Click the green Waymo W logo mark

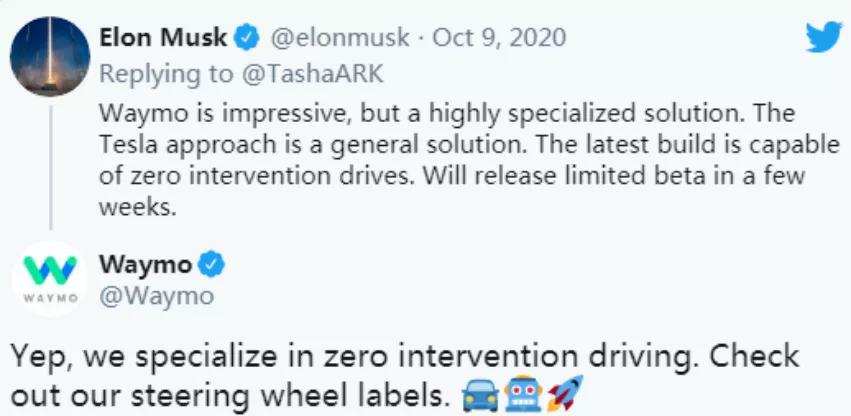50,270
